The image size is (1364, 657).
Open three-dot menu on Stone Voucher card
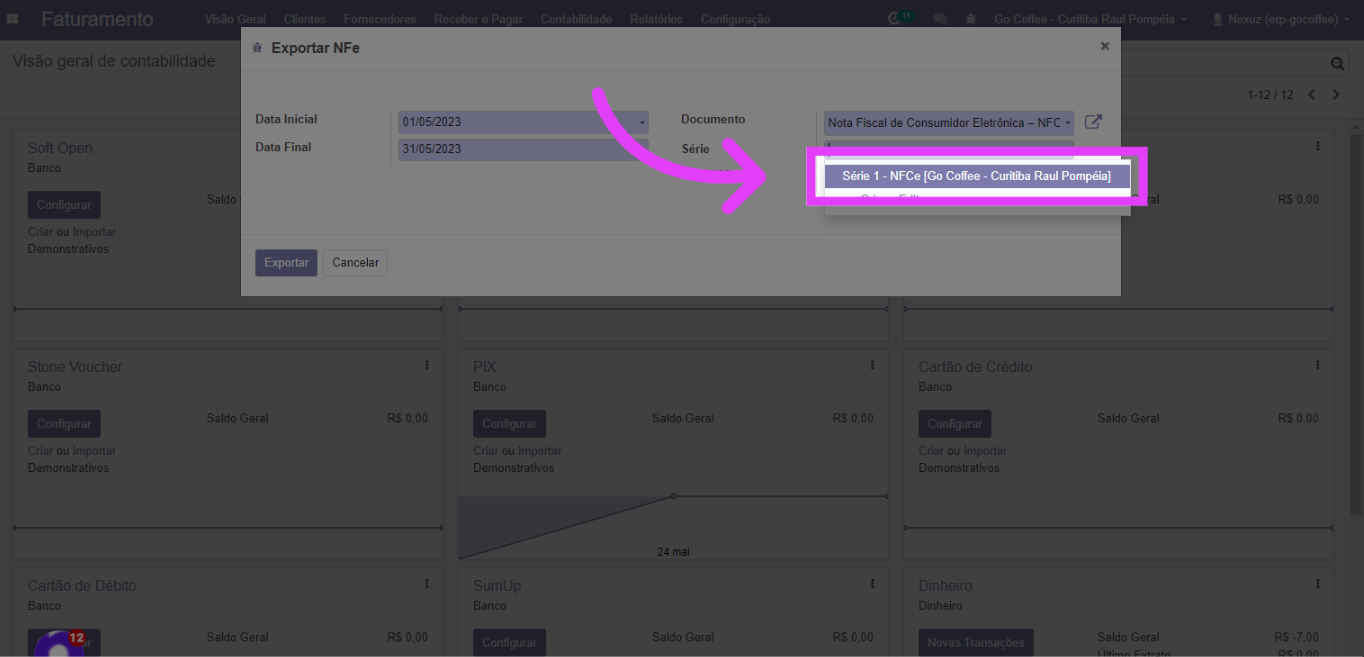pos(427,366)
